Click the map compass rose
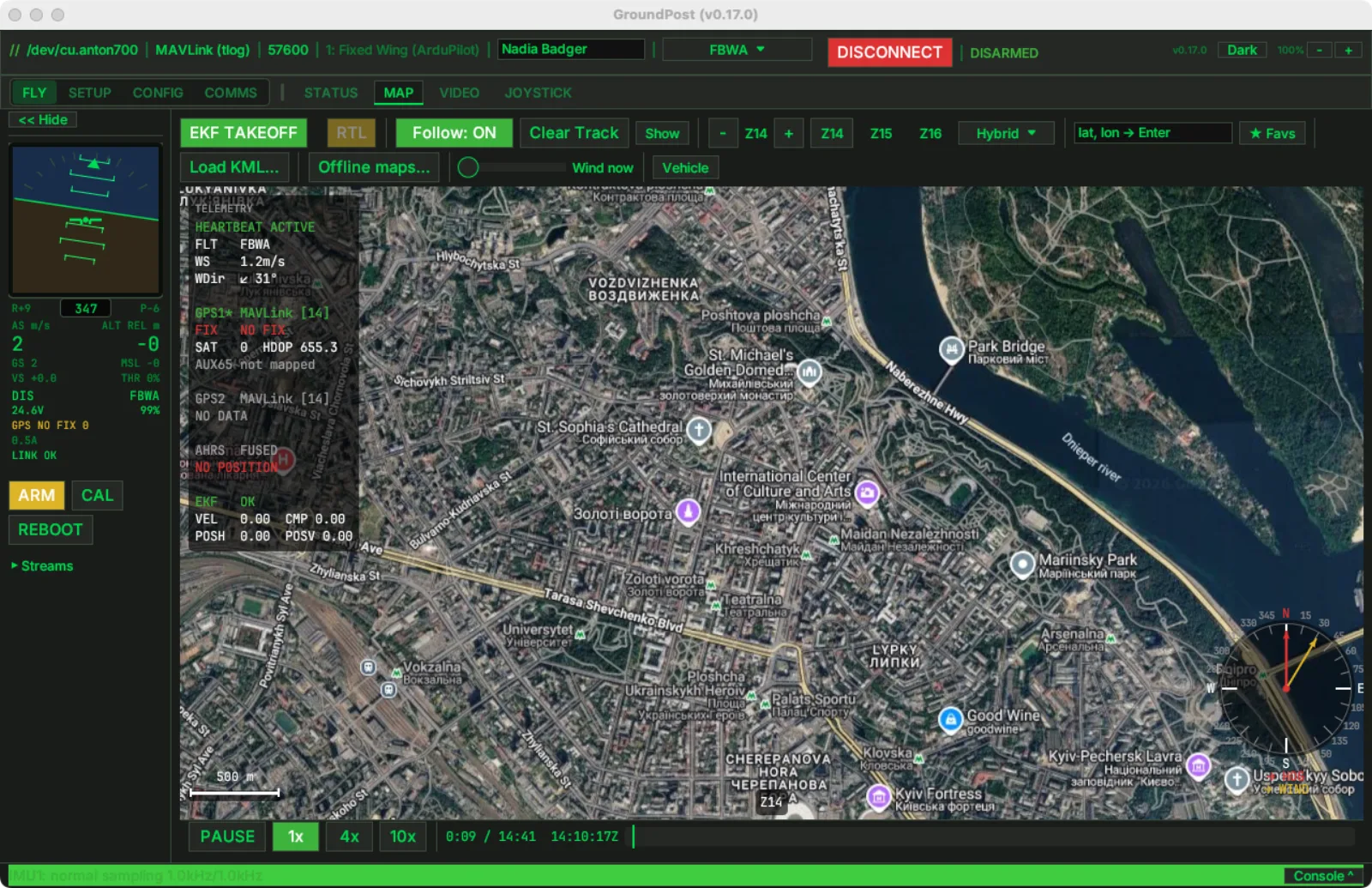 tap(1285, 688)
